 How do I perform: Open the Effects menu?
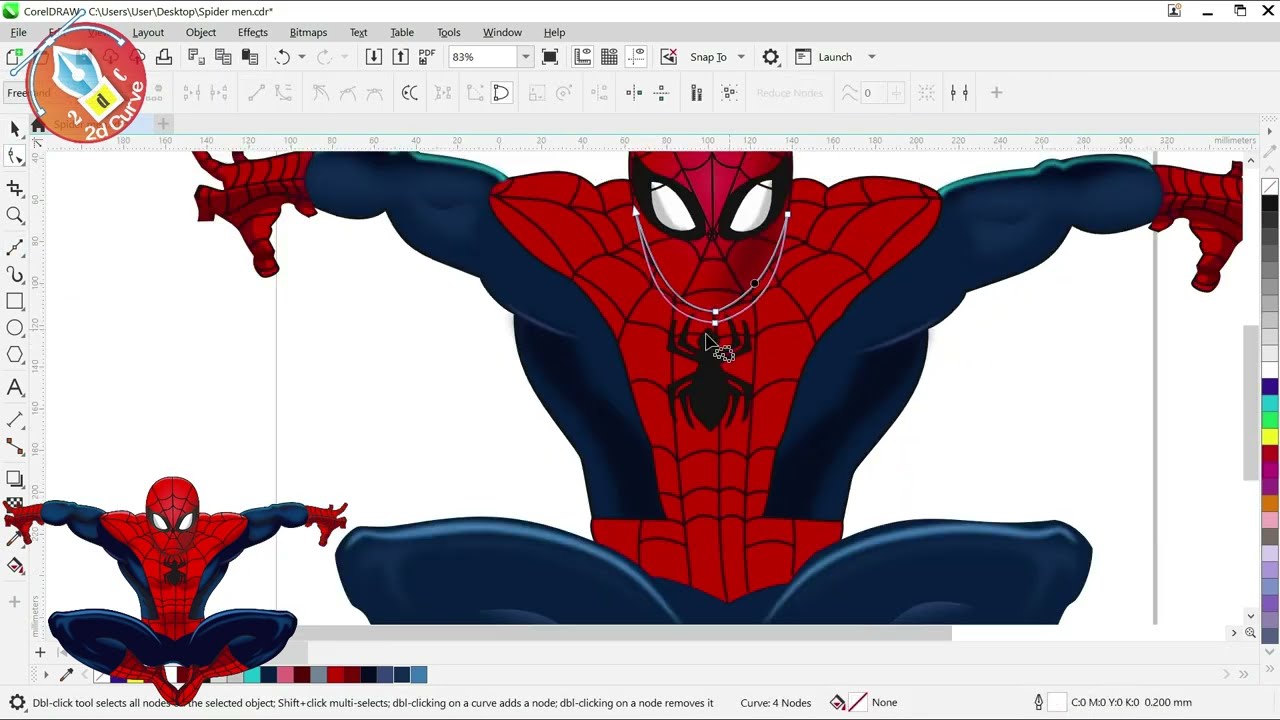(x=253, y=32)
